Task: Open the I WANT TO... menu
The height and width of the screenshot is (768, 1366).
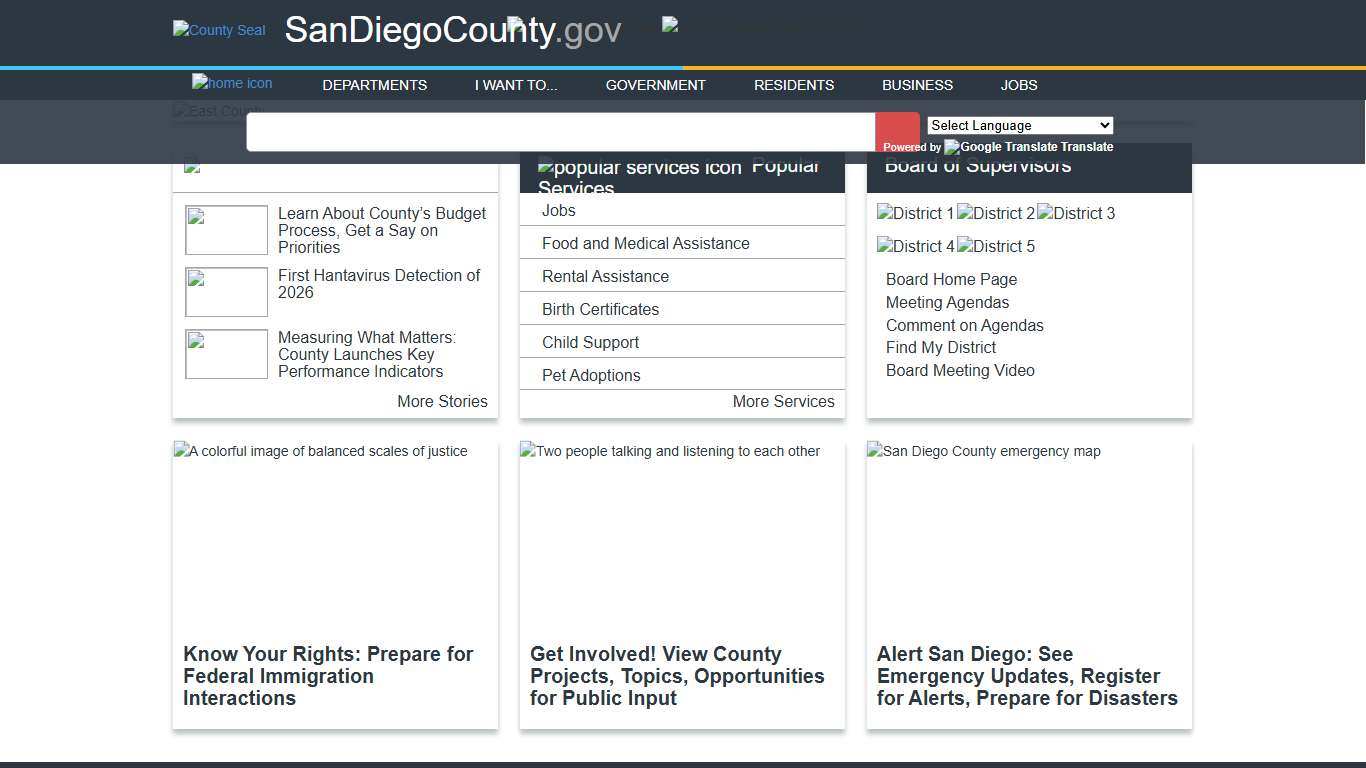Action: click(x=515, y=85)
